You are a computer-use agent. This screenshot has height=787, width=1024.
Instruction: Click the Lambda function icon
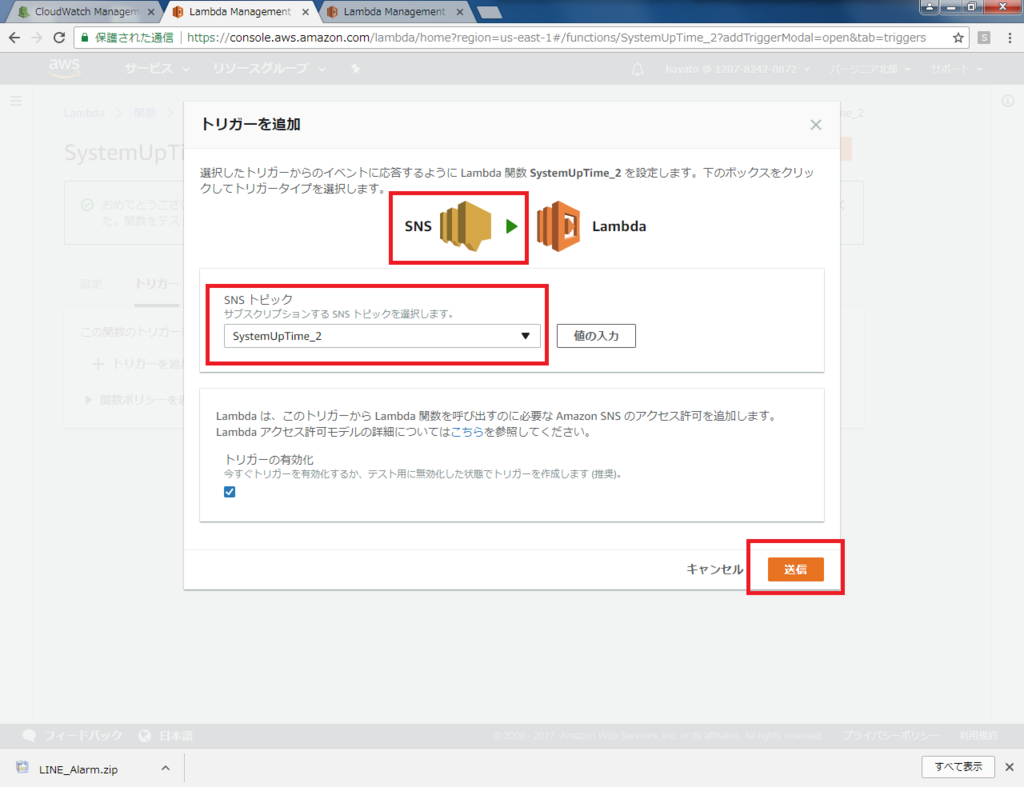click(x=558, y=226)
